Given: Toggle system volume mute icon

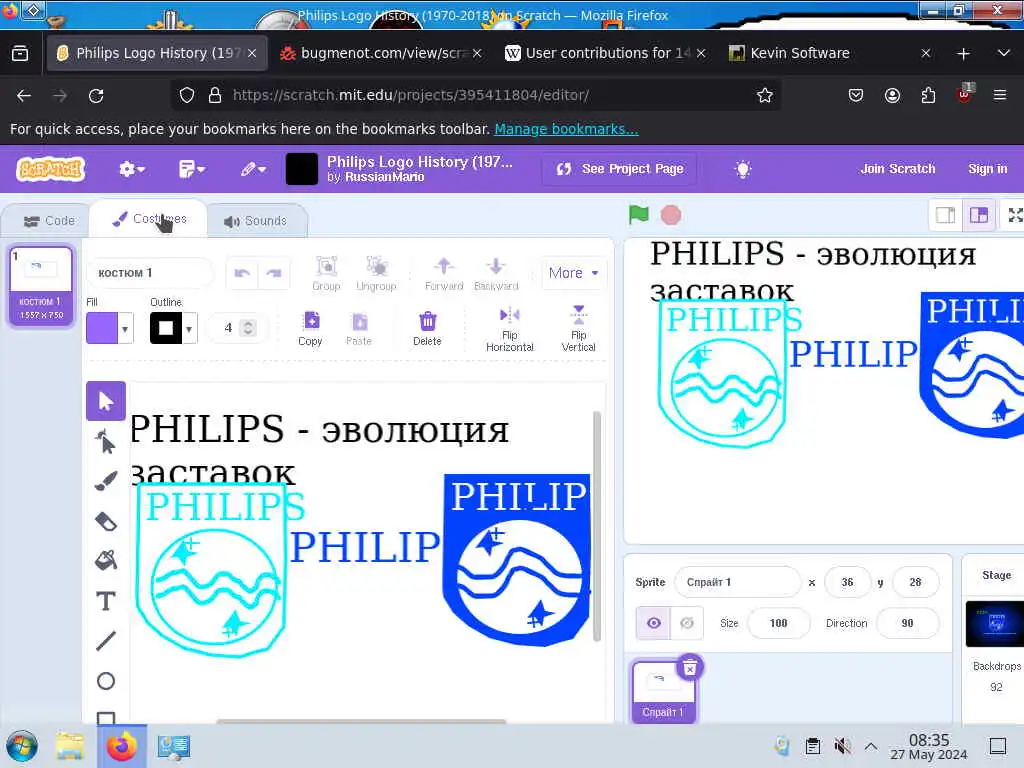Looking at the screenshot, I should point(842,746).
